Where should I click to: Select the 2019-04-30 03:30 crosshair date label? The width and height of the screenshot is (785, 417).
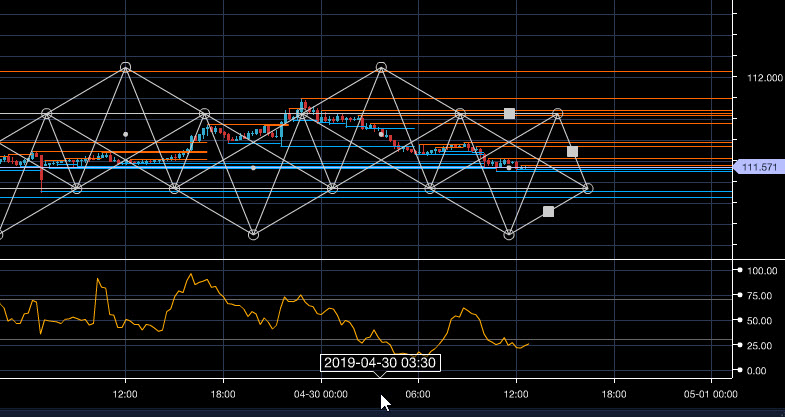coord(380,363)
